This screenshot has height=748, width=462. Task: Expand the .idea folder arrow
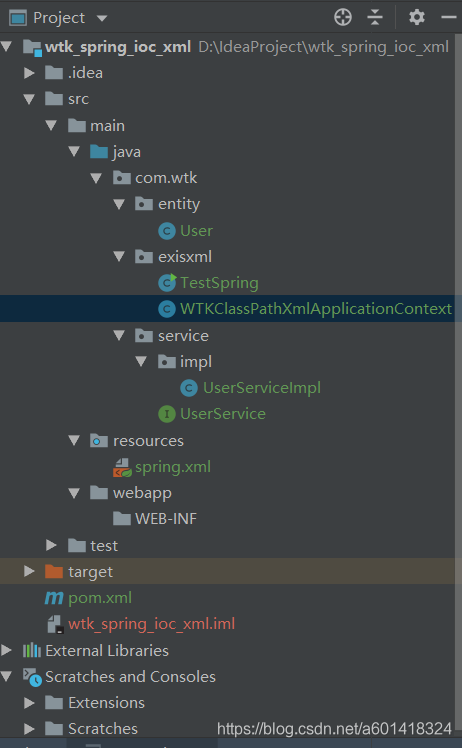[x=29, y=73]
